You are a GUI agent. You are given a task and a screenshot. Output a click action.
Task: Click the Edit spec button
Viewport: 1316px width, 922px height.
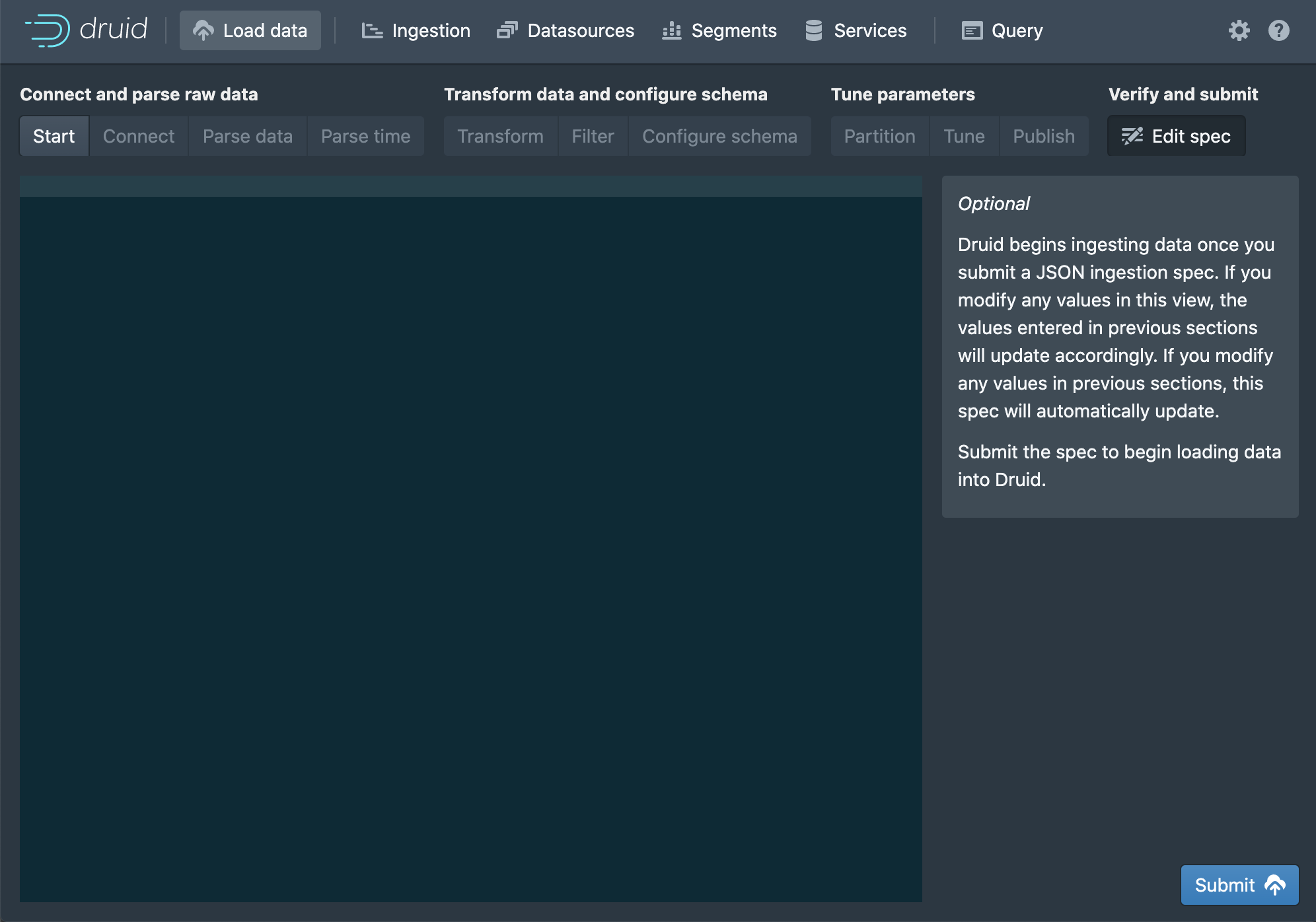1176,136
